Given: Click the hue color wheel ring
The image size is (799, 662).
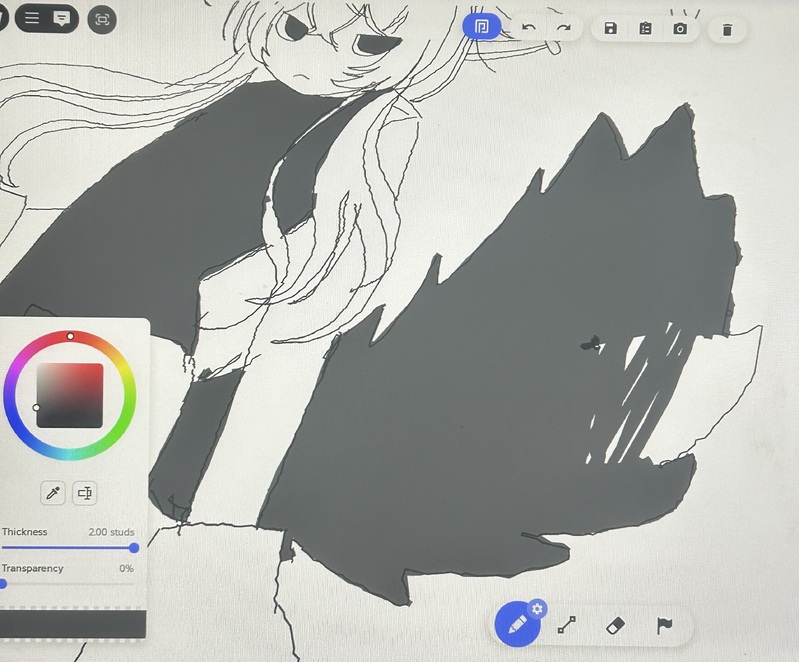Looking at the screenshot, I should [x=70, y=395].
